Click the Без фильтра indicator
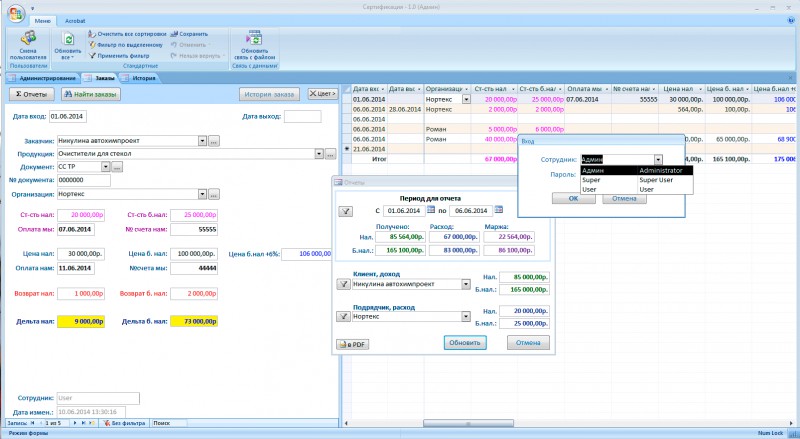 point(125,423)
